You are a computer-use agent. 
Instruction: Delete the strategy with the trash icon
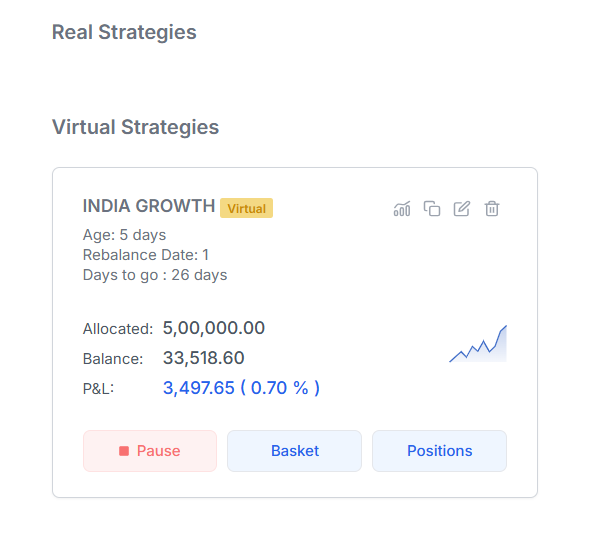tap(492, 209)
